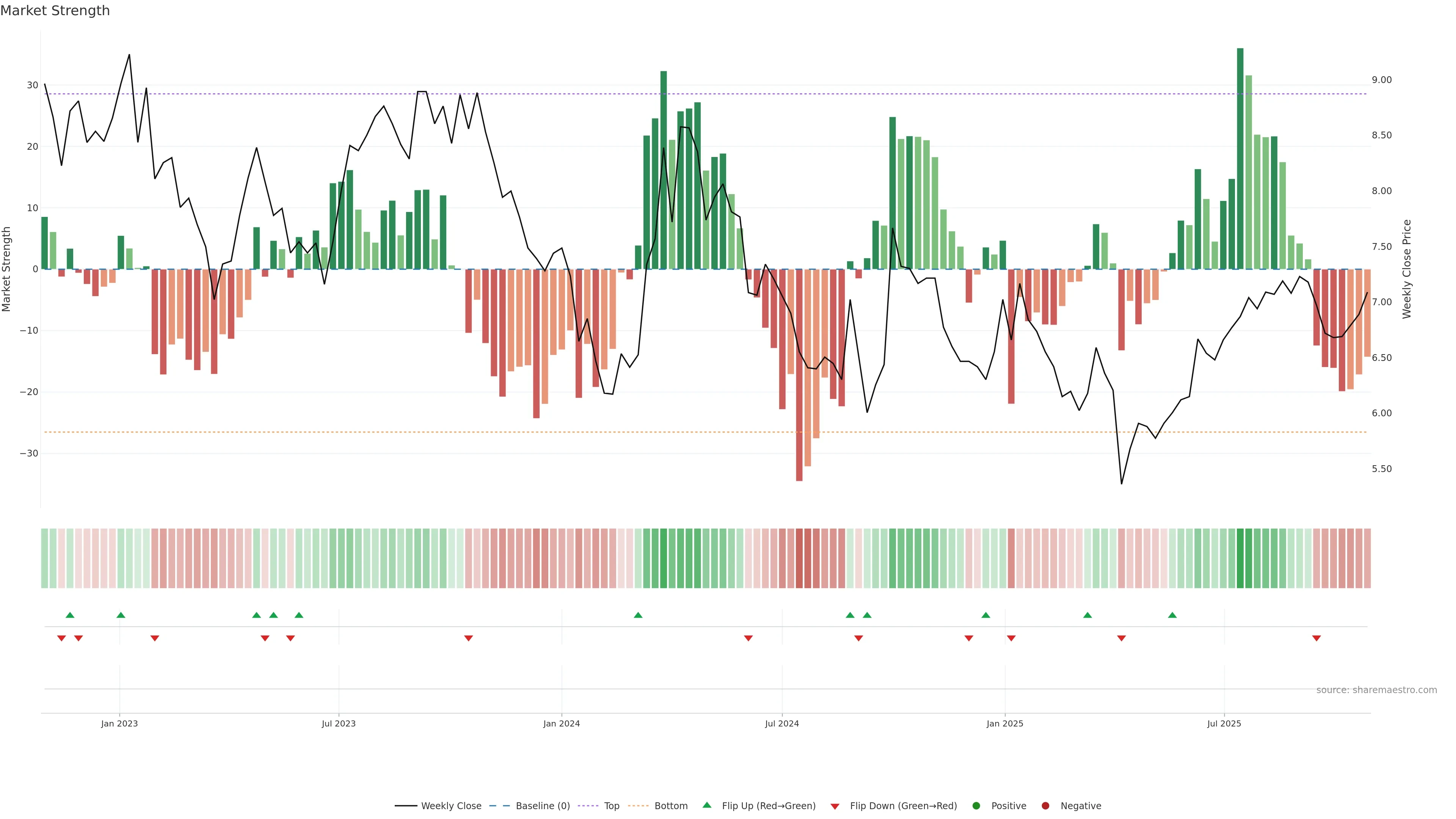Click the final green flip-up marker before Jul 2025
1456x819 pixels.
(x=1172, y=615)
